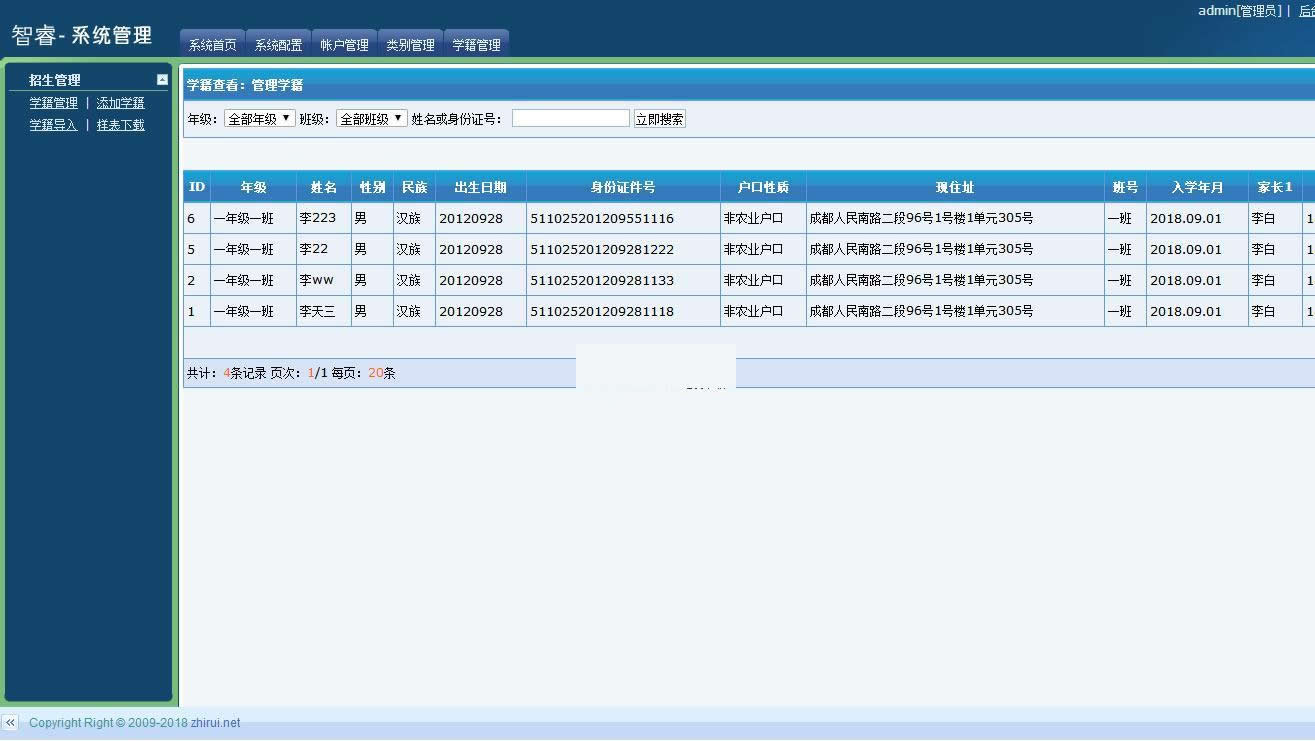
Task: Click the name or ID search input box
Action: (x=570, y=117)
